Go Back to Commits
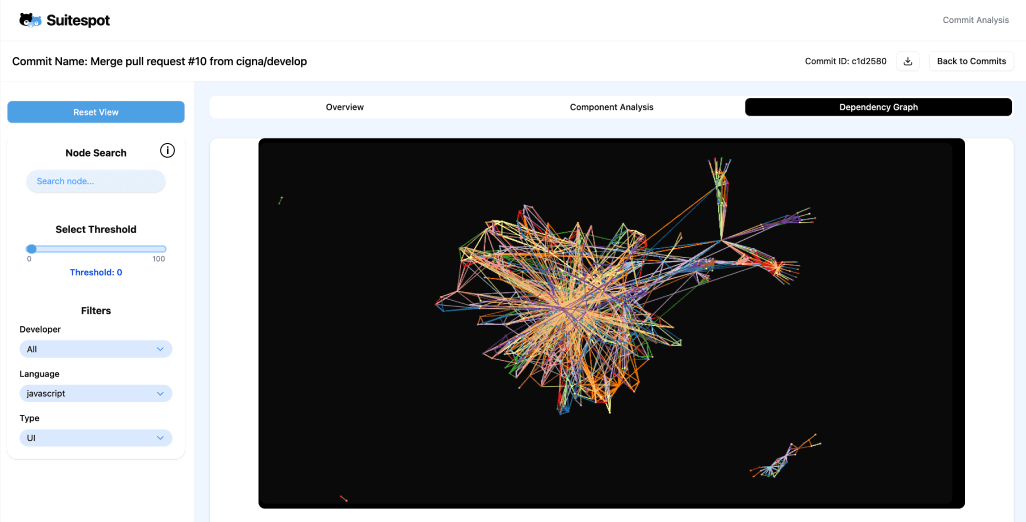This screenshot has width=1026, height=522. click(971, 61)
